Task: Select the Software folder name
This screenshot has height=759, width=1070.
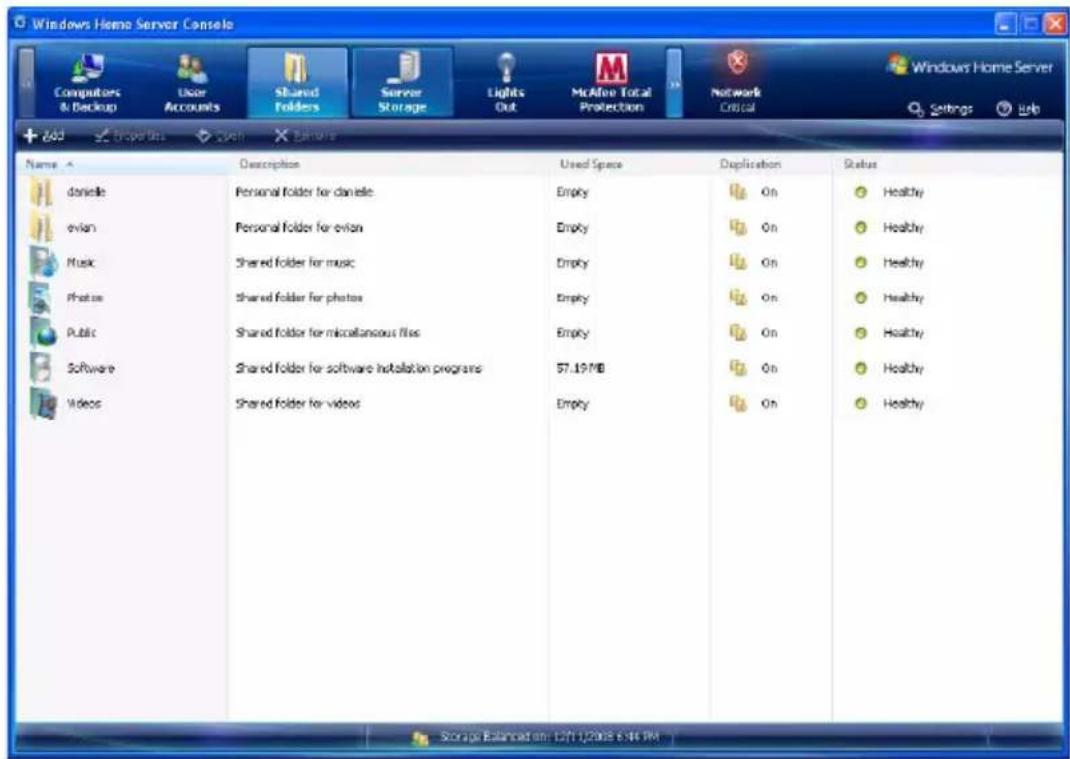Action: pos(91,368)
